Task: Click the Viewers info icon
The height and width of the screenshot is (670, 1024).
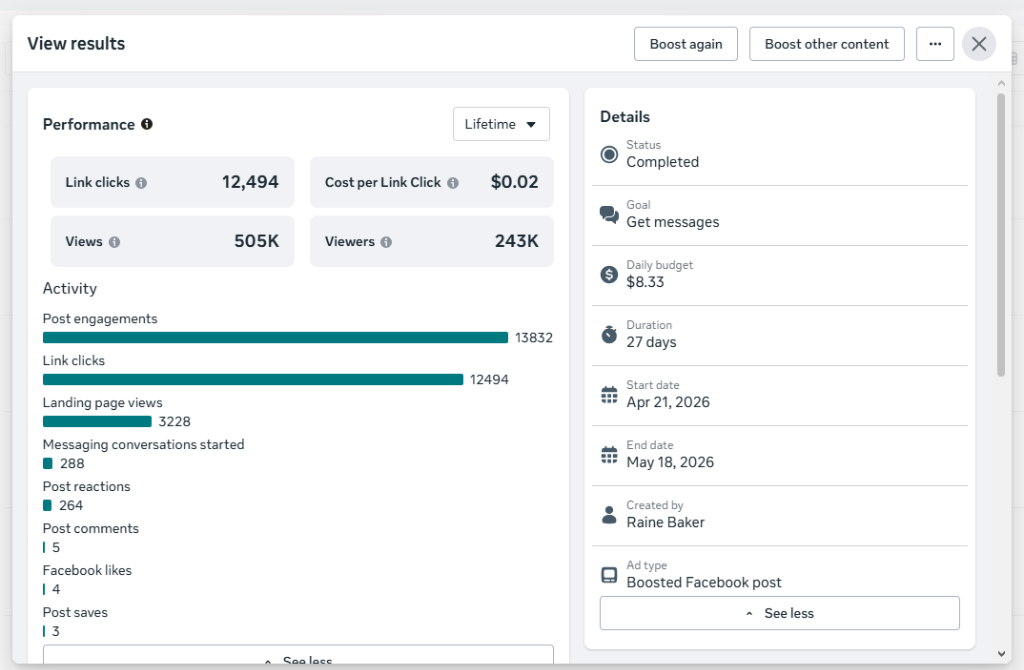Action: click(x=387, y=242)
